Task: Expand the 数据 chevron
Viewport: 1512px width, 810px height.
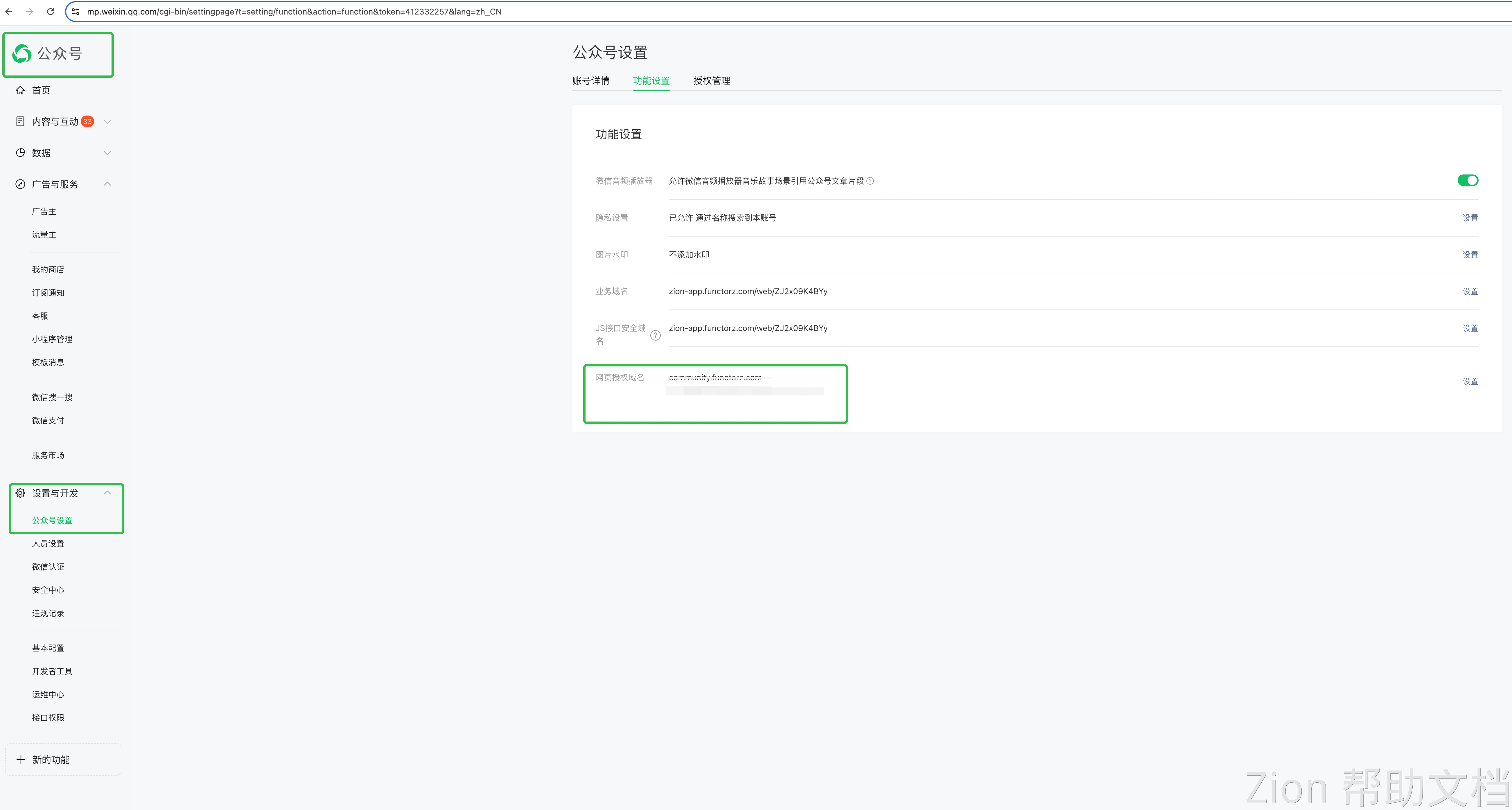Action: (x=107, y=153)
